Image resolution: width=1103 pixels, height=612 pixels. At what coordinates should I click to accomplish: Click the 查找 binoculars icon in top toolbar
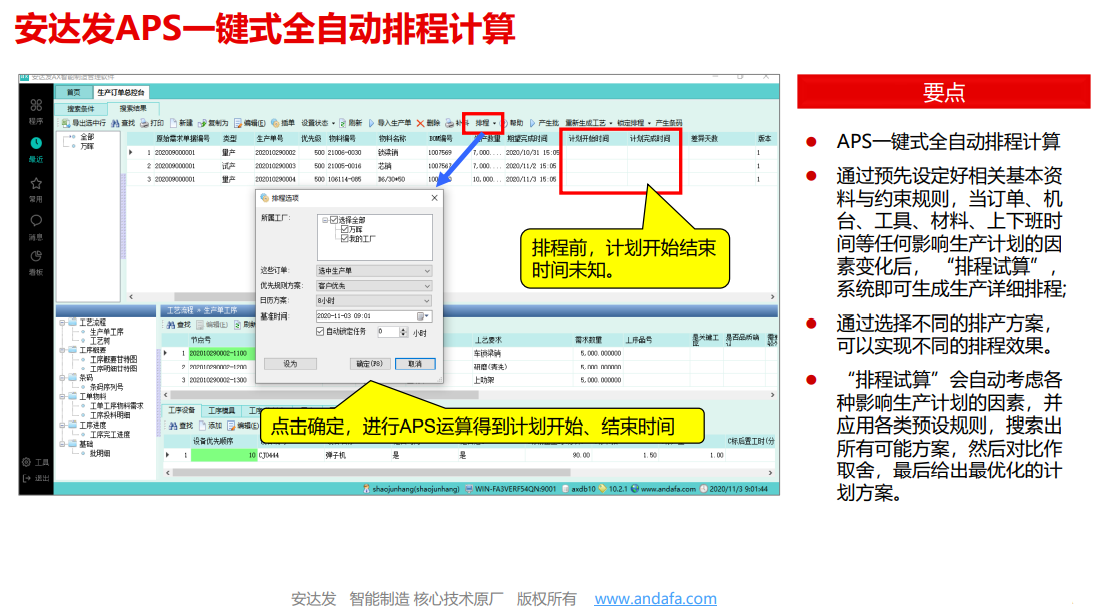(115, 123)
